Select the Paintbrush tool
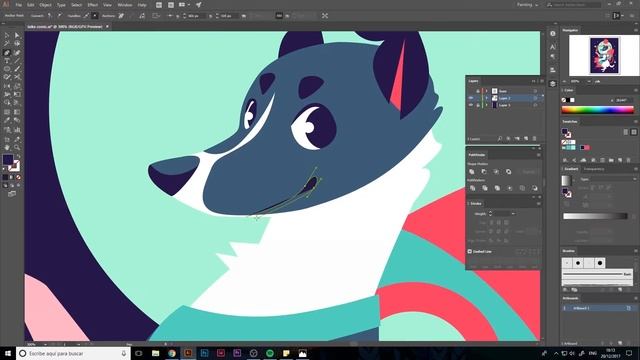Image resolution: width=640 pixels, height=360 pixels. coord(17,69)
